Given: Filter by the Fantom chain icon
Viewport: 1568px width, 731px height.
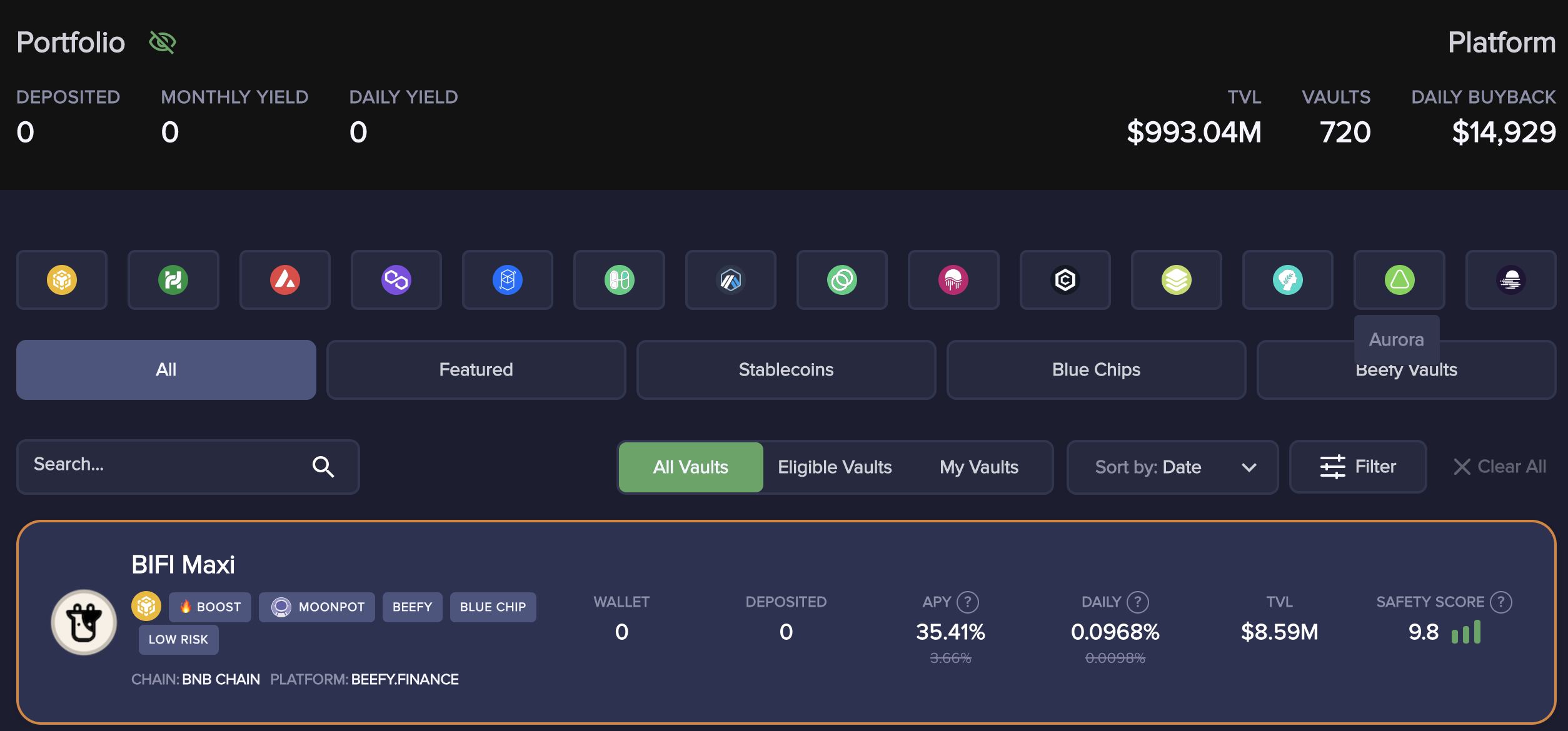Looking at the screenshot, I should point(507,280).
